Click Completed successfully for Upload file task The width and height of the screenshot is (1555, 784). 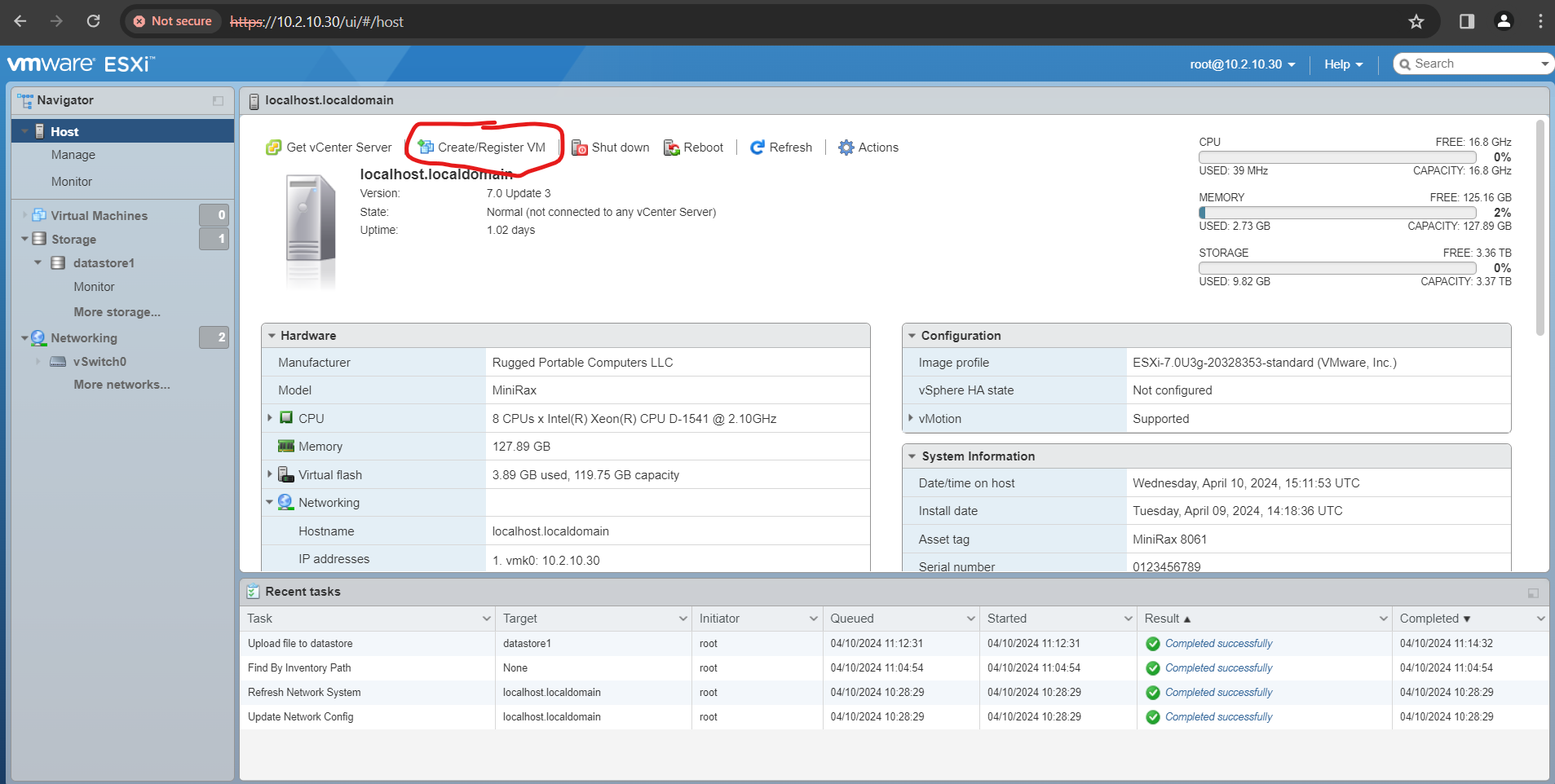point(1218,644)
